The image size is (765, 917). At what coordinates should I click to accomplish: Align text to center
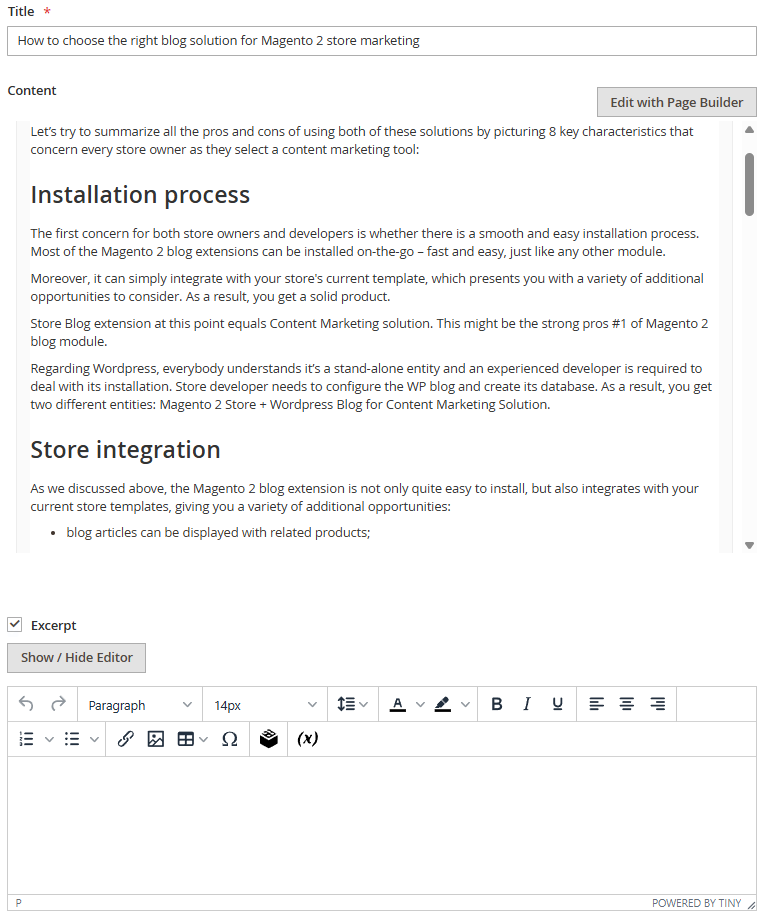(627, 705)
